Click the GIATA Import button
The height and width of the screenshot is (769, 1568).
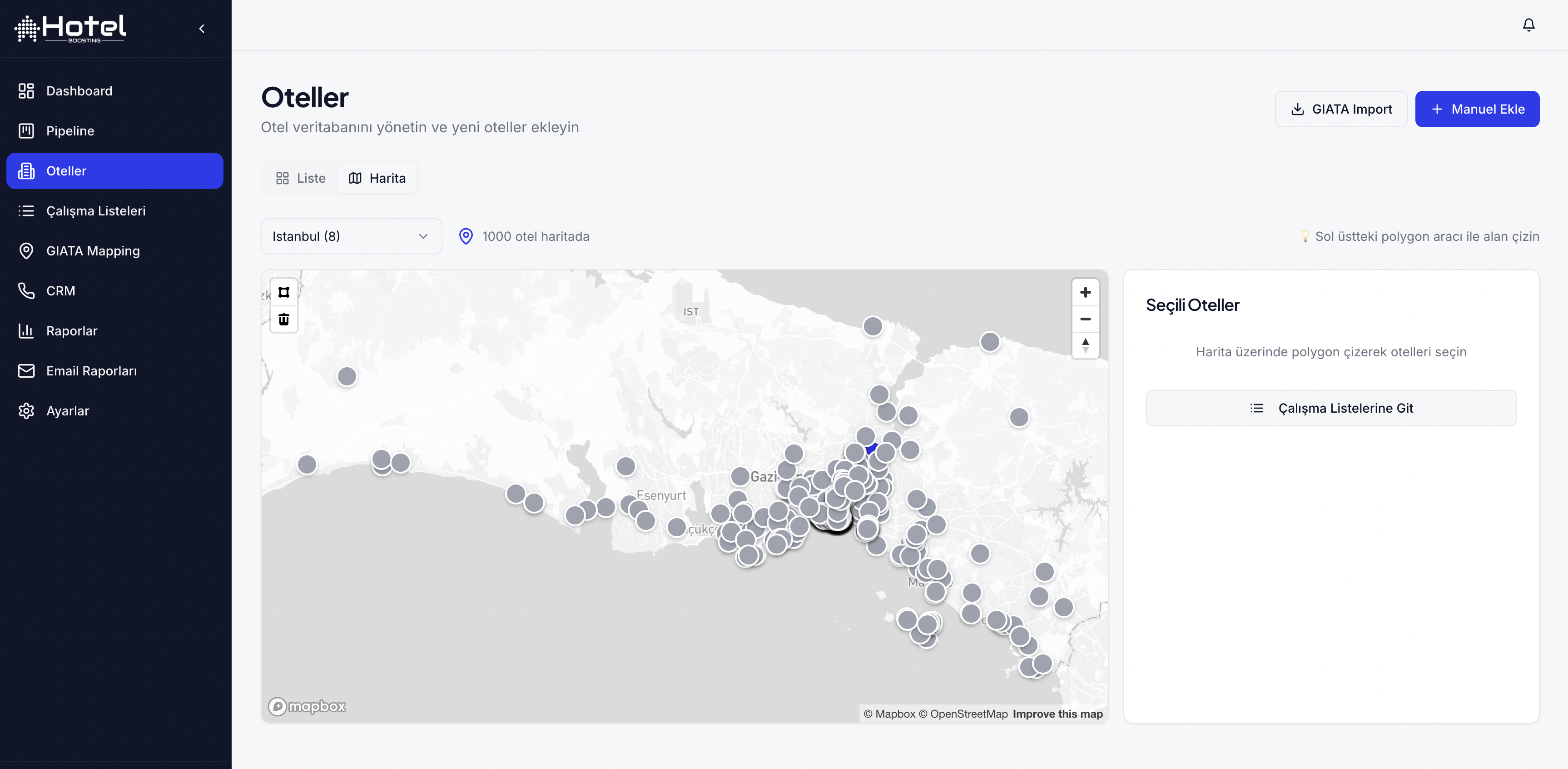click(1341, 109)
